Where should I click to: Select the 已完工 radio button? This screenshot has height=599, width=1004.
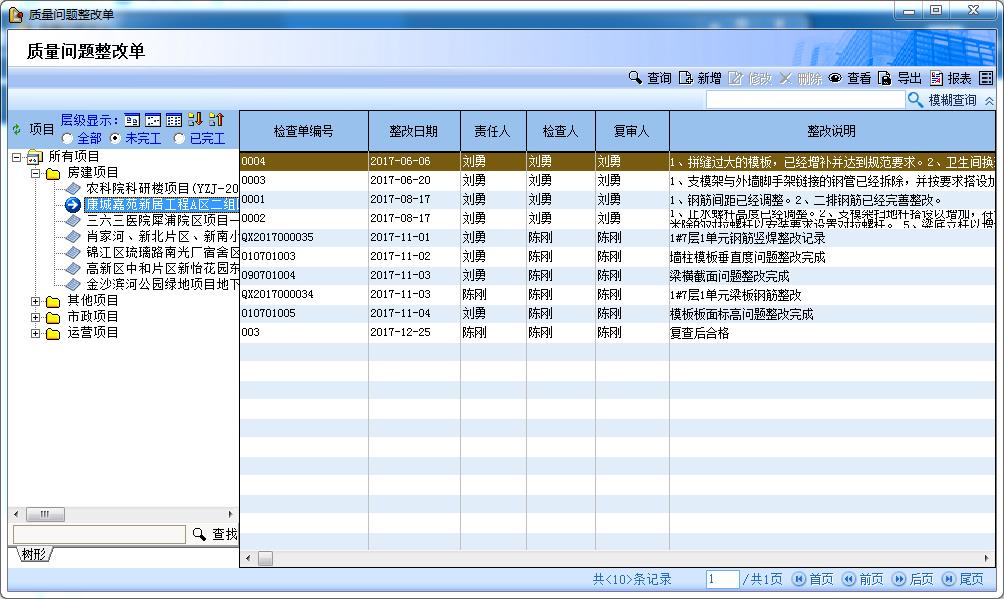pos(180,138)
